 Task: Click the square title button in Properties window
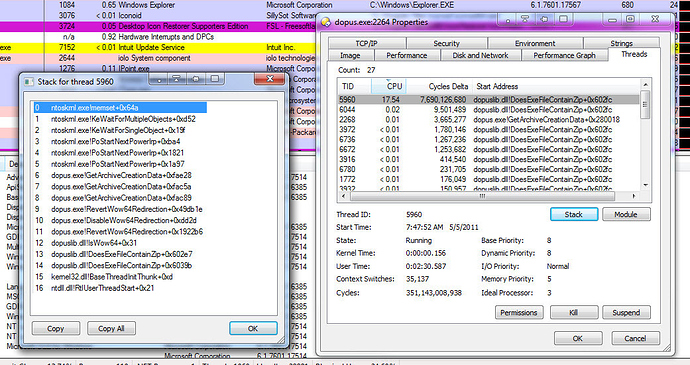click(564, 20)
